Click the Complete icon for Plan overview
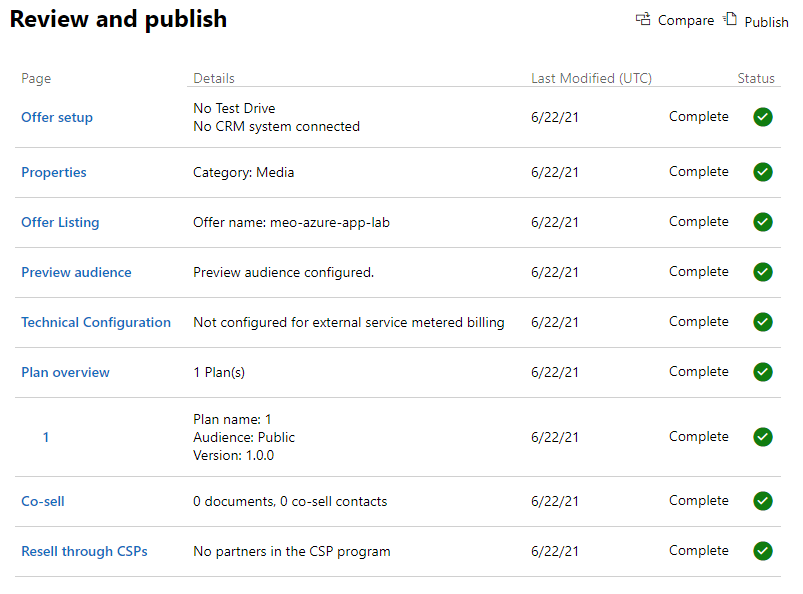Viewport: 803px width, 594px height. click(x=763, y=371)
